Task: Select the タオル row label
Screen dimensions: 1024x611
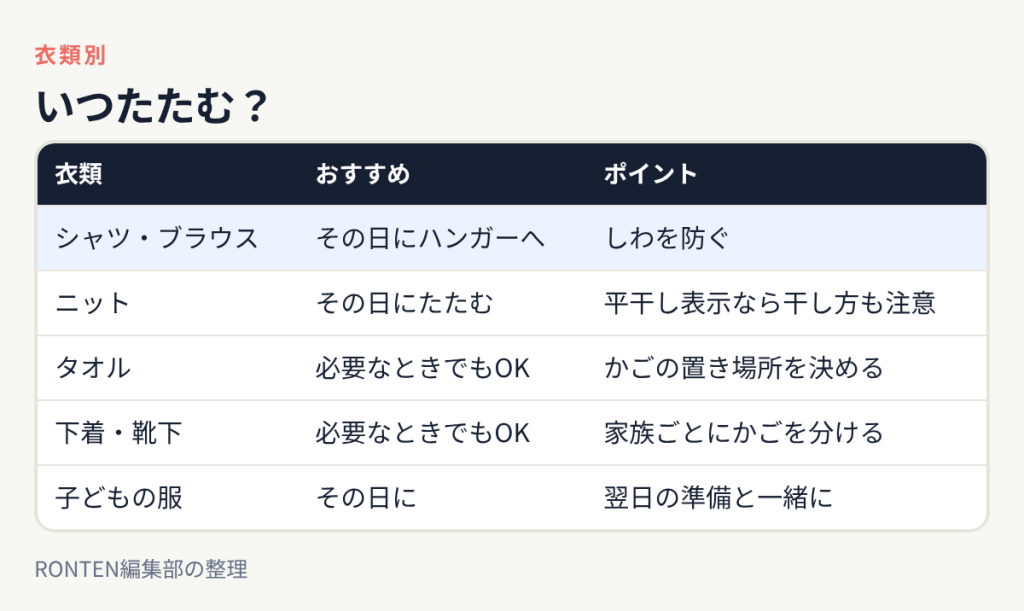Action: coord(93,368)
